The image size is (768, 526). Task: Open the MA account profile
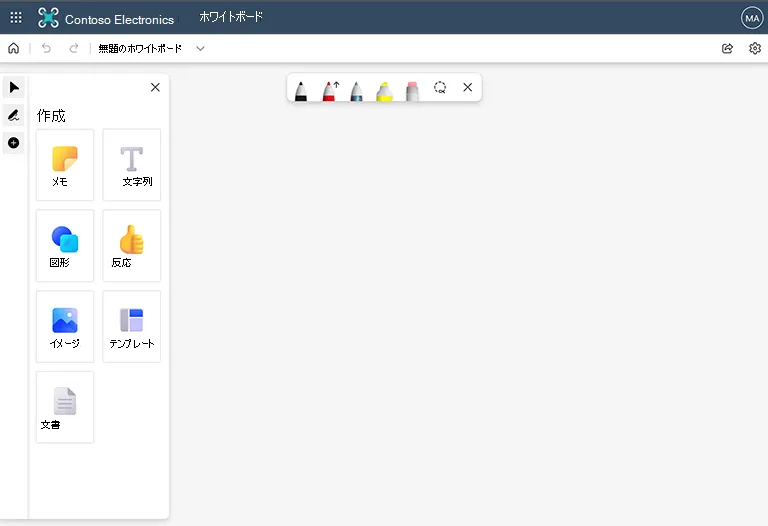click(x=752, y=18)
